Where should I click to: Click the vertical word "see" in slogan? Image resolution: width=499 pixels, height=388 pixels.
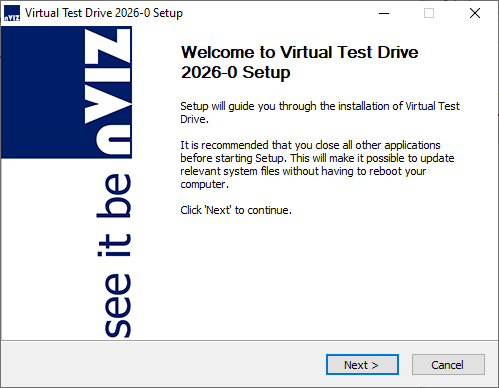(x=118, y=305)
